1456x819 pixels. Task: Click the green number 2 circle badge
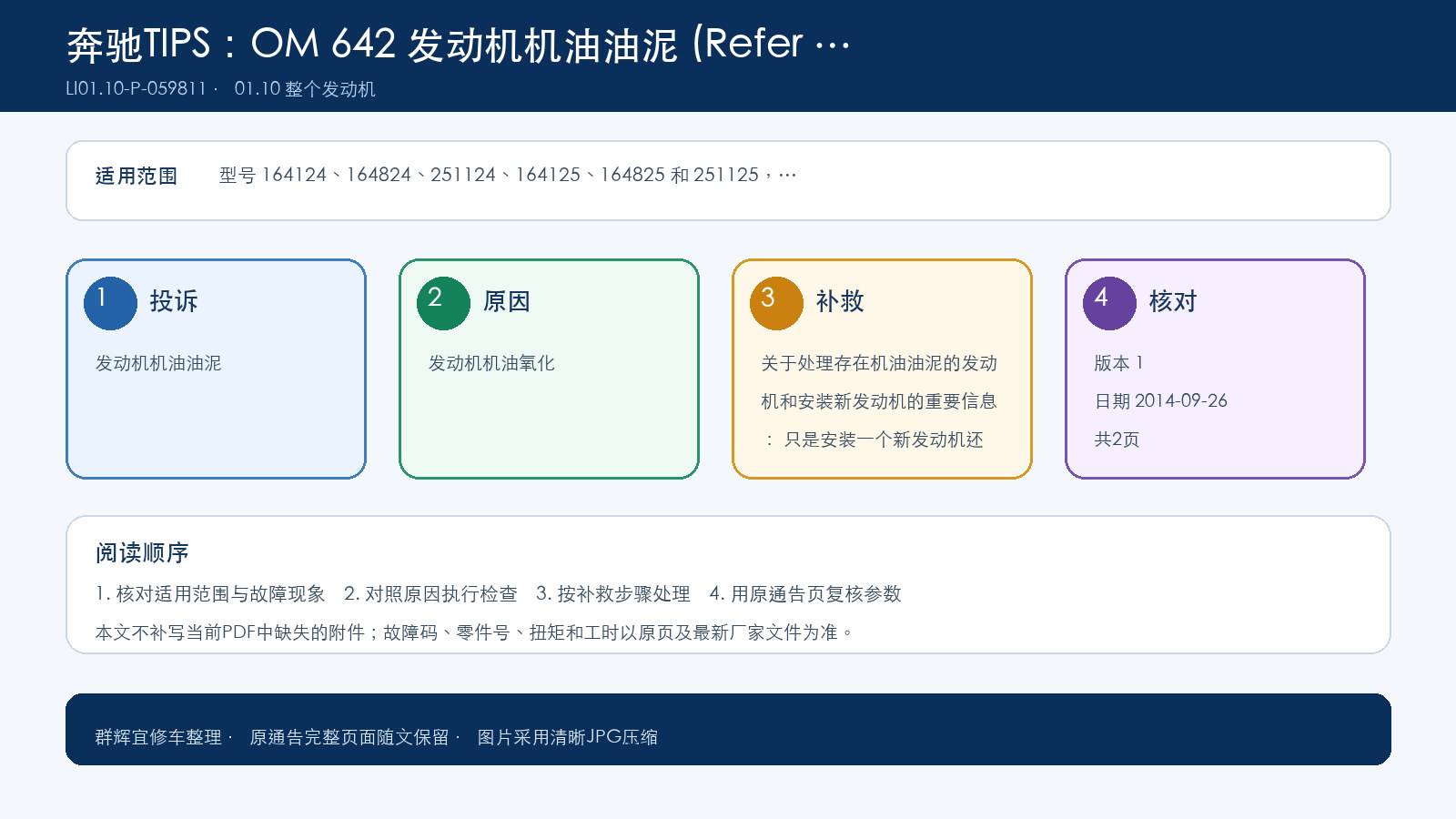[443, 303]
